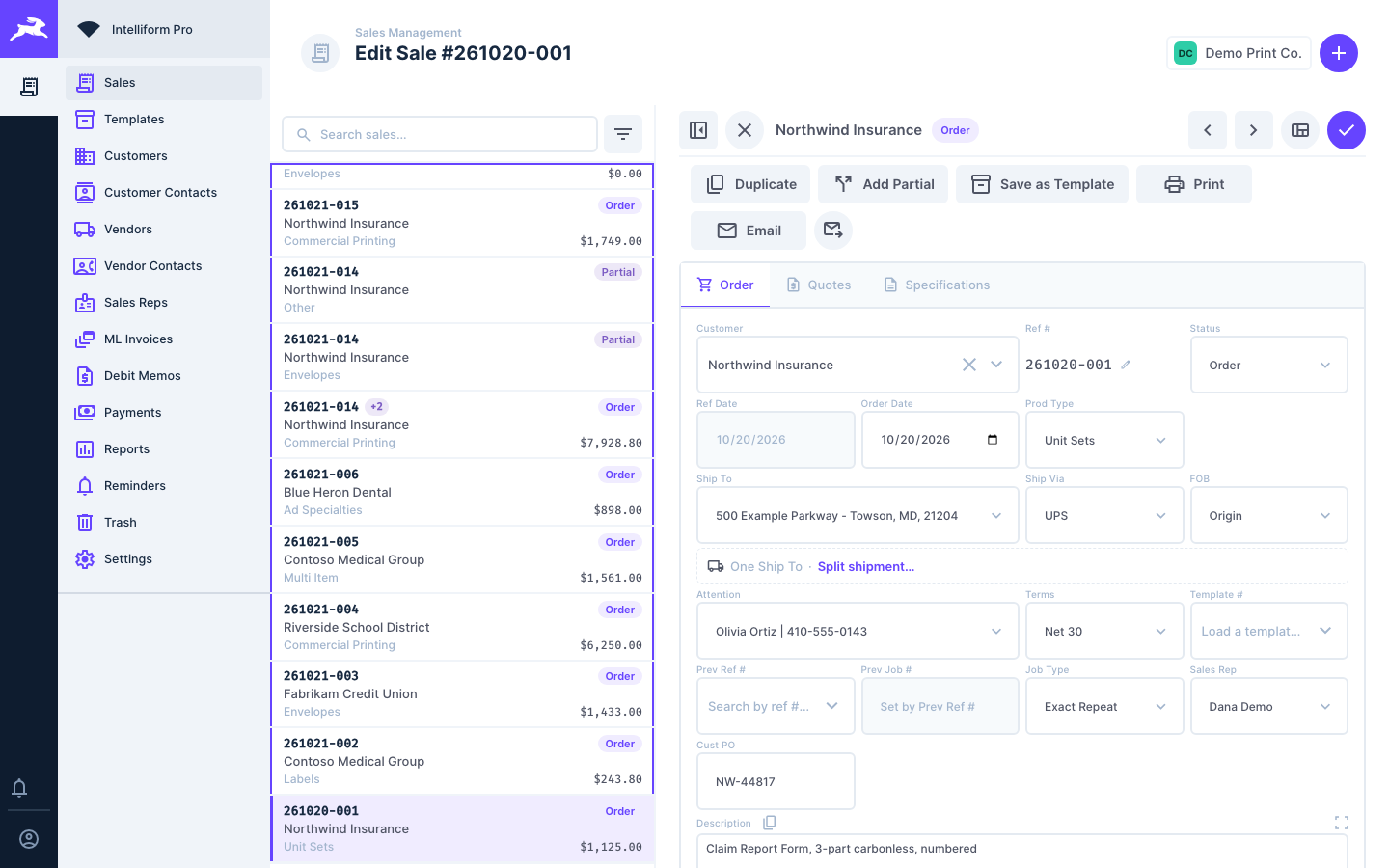The width and height of the screenshot is (1389, 868).
Task: Open the Ship To address dropdown
Action: 858,515
